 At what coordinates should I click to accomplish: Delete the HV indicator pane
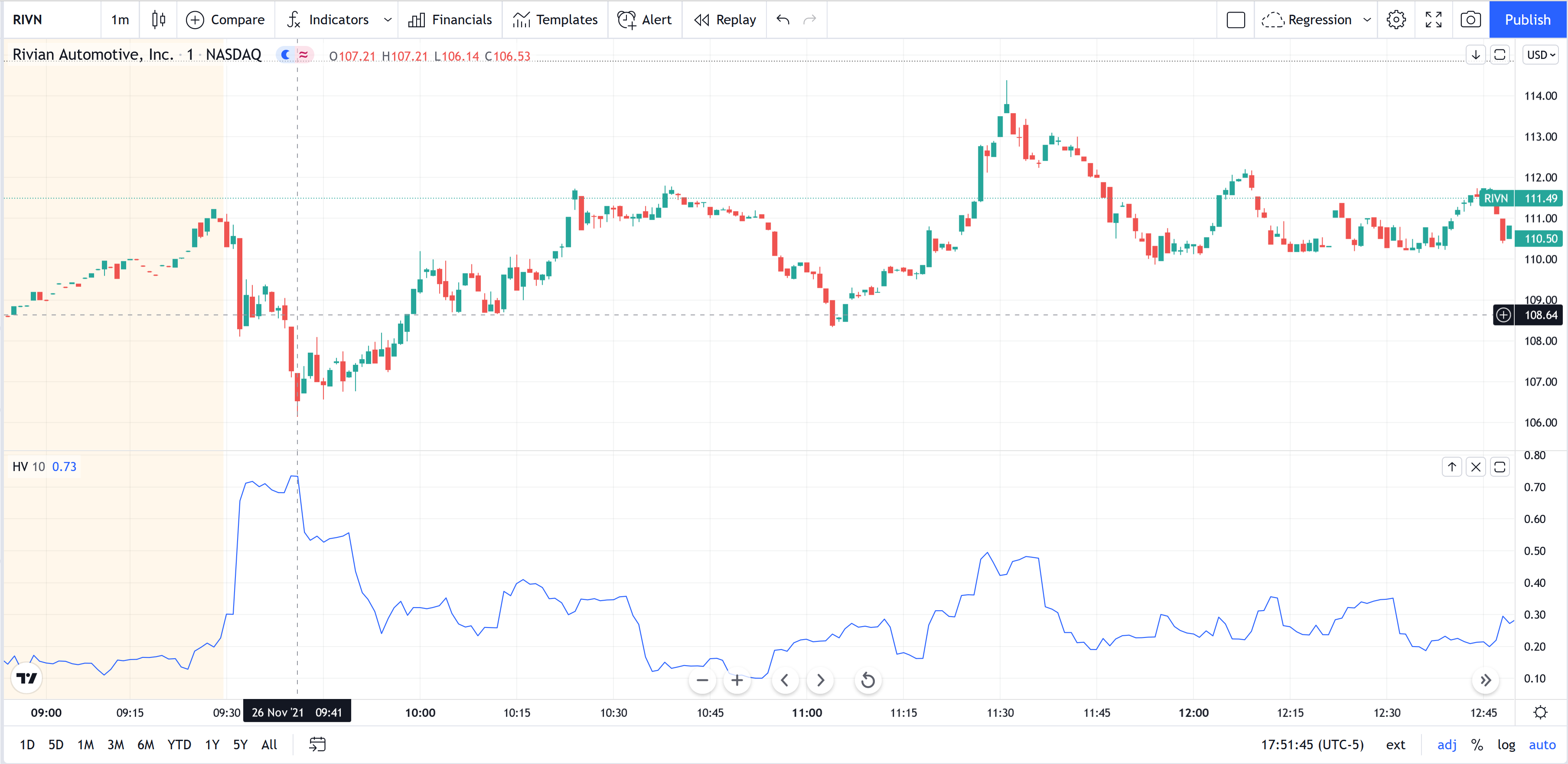click(1476, 467)
